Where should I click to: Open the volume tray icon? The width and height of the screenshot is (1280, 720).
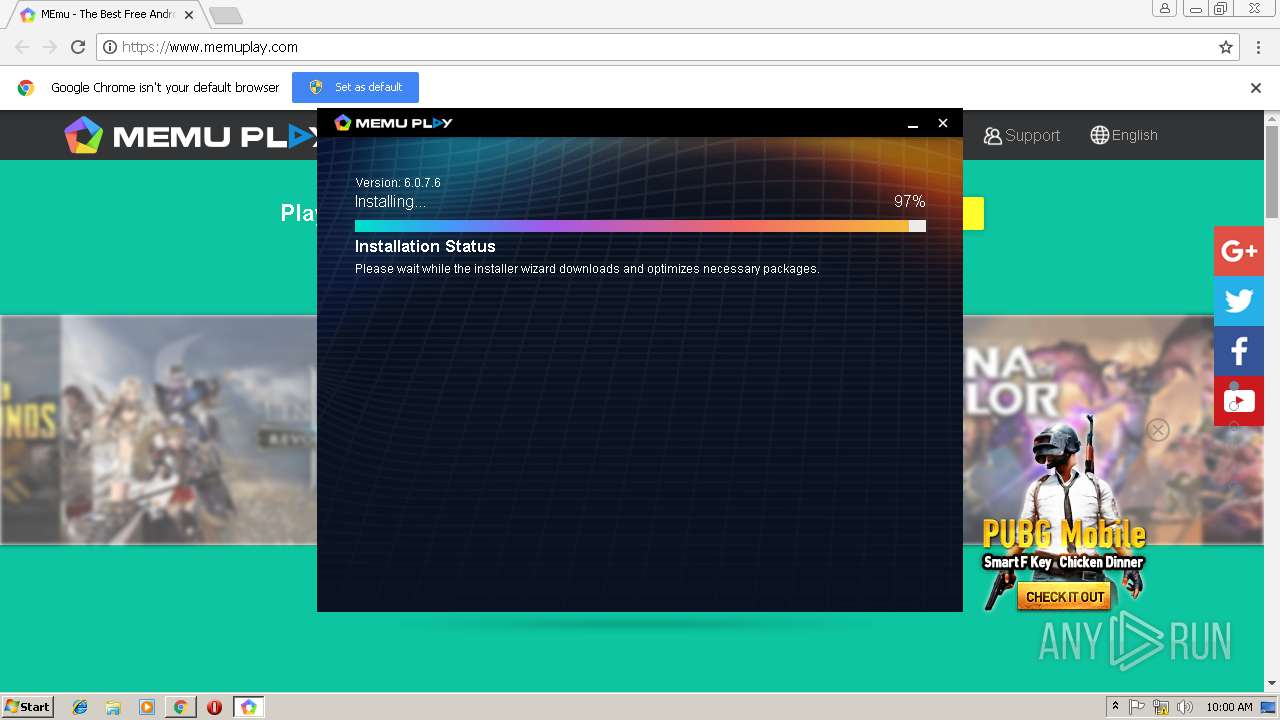[1185, 707]
